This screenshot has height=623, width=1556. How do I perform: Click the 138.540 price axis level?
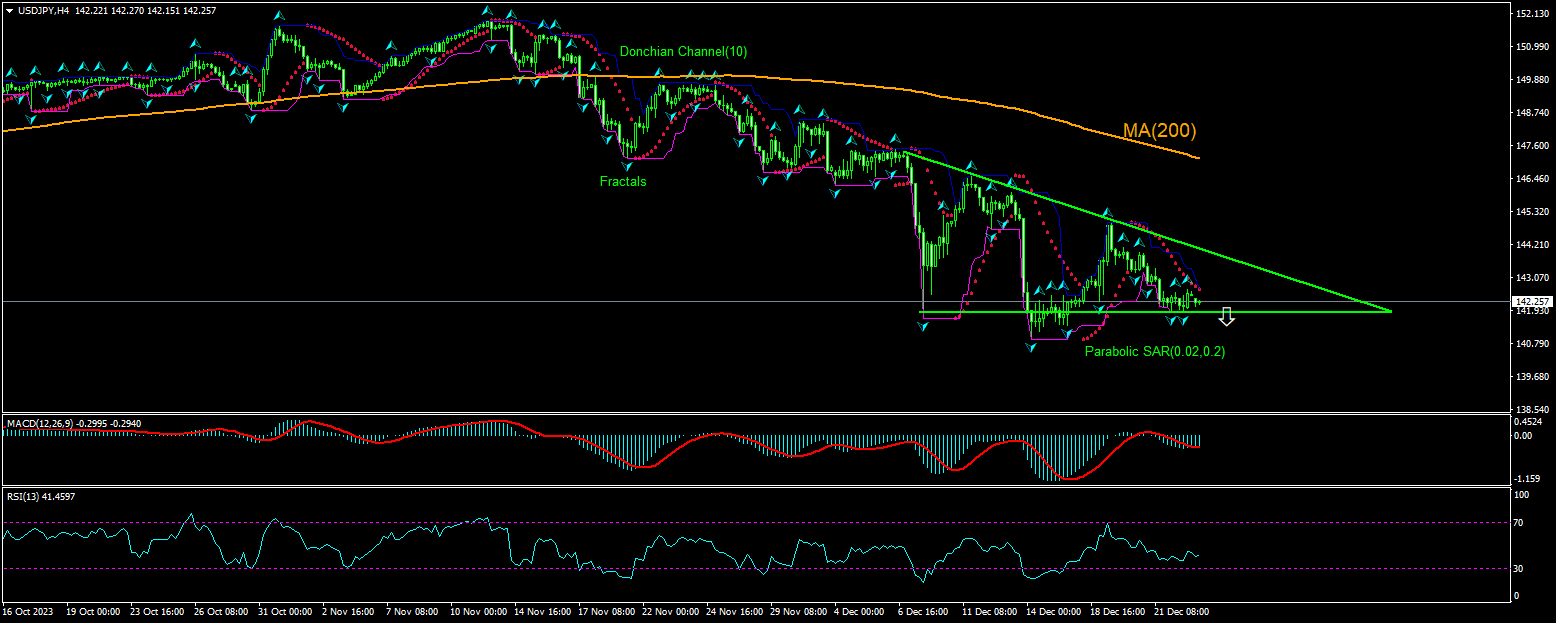pos(1531,410)
